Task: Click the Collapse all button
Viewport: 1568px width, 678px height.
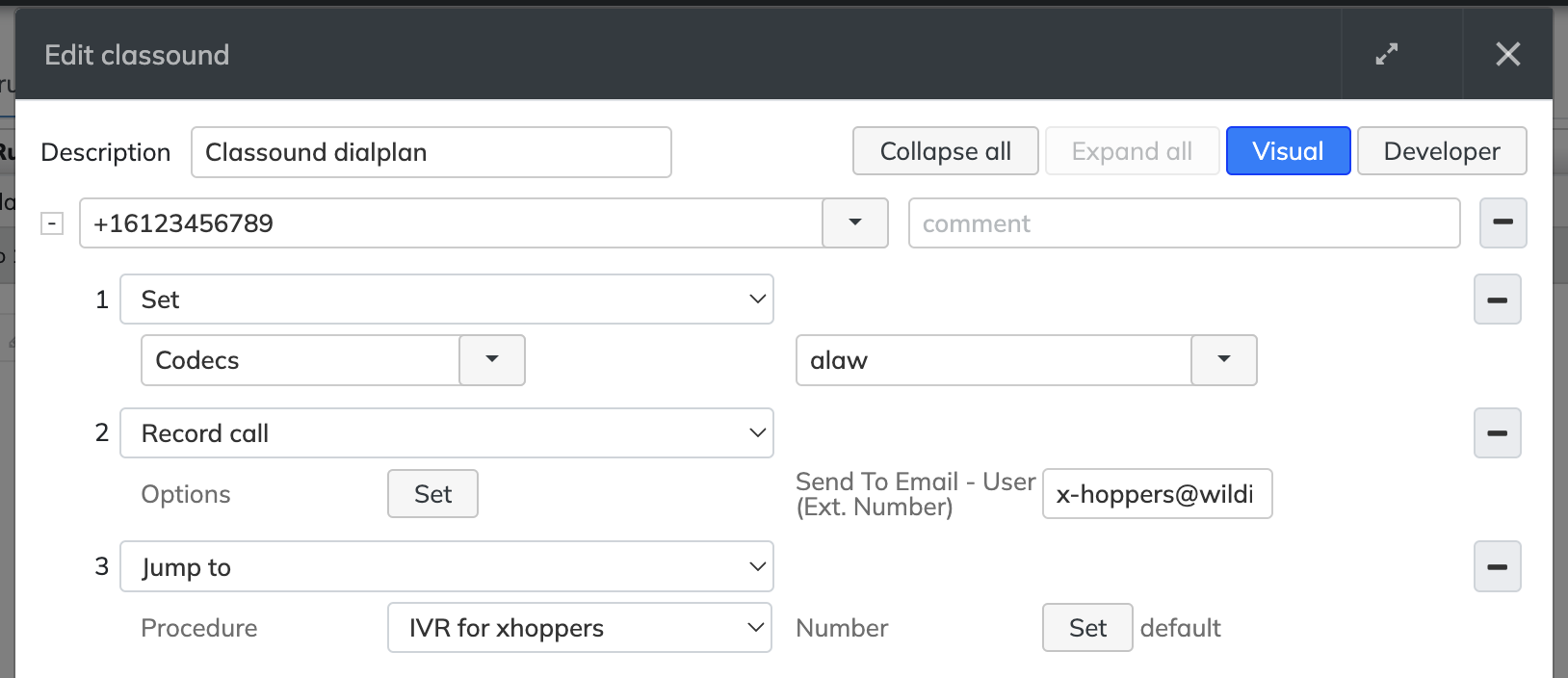Action: click(x=945, y=151)
